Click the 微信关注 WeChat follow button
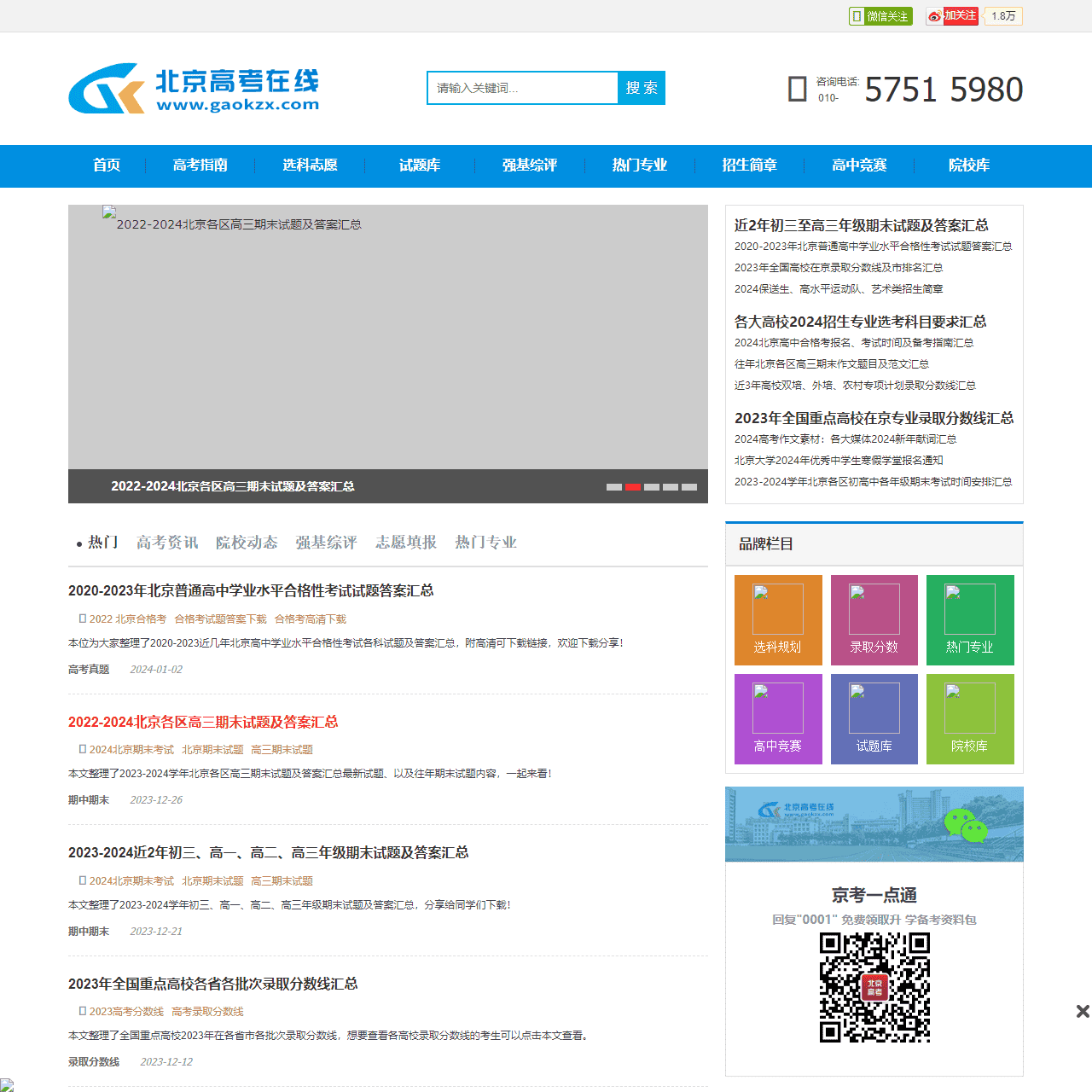This screenshot has width=1092, height=1092. (880, 16)
